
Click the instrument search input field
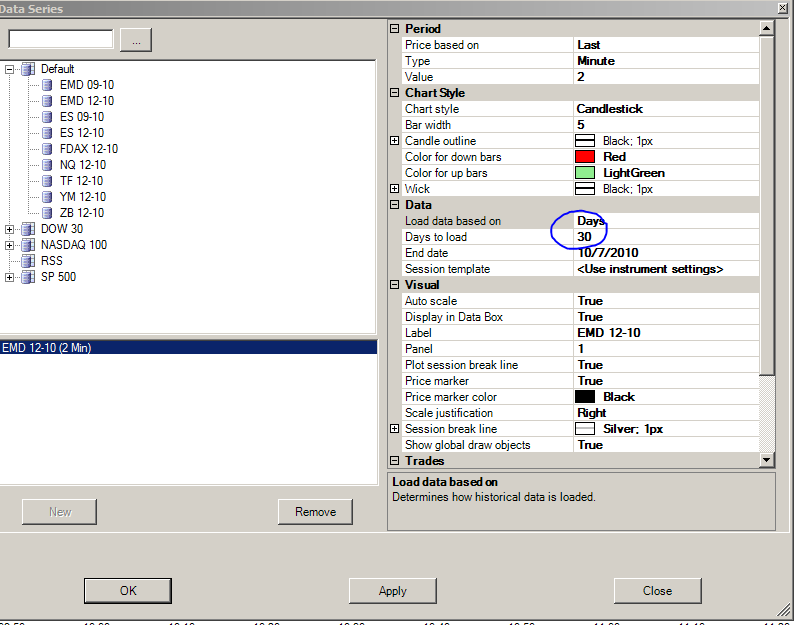click(x=61, y=39)
